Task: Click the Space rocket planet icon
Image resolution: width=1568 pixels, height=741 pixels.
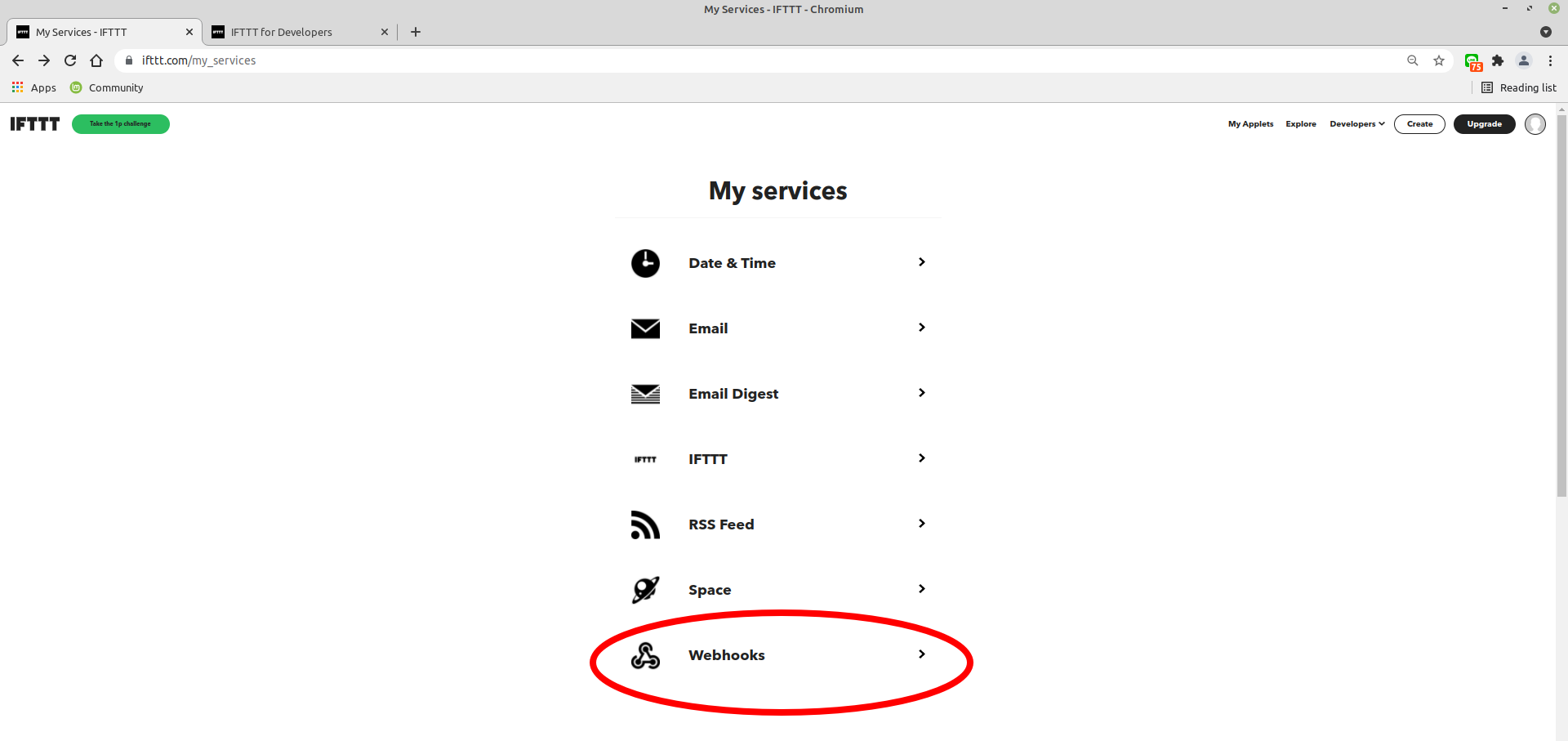Action: 645,590
